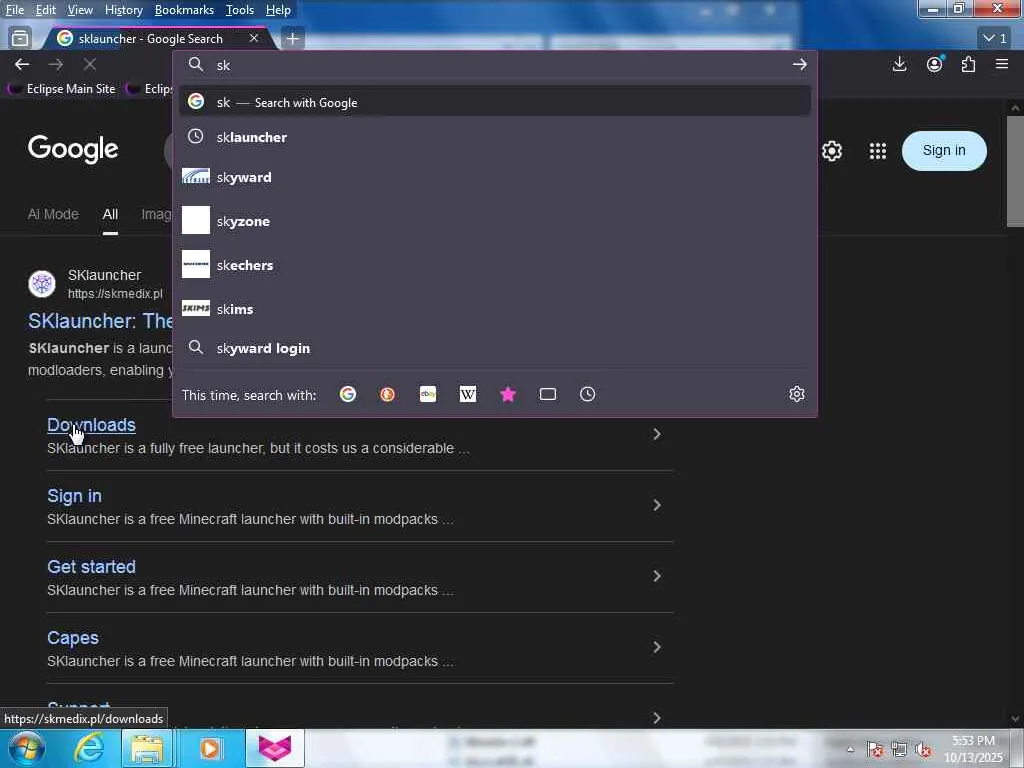This screenshot has width=1024, height=768.
Task: Open the Downloads toolbar icon
Action: pos(899,64)
